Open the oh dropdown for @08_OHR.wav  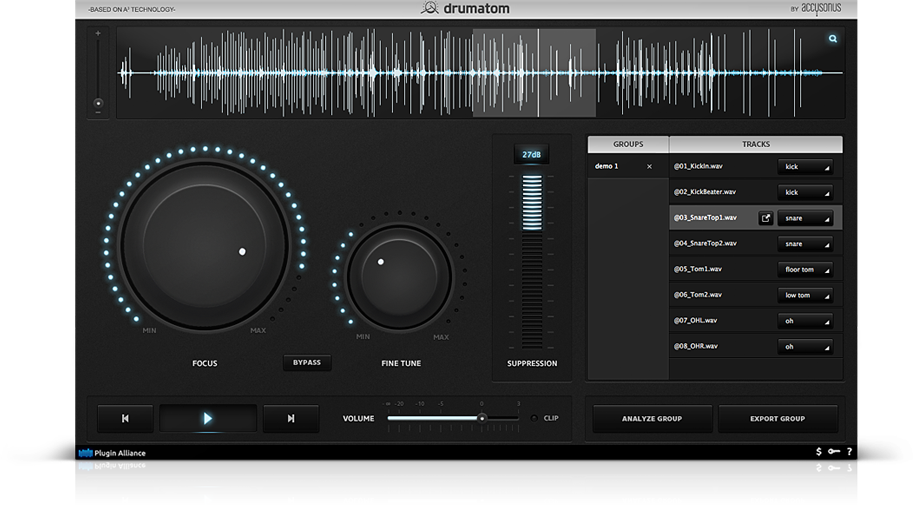pyautogui.click(x=805, y=346)
